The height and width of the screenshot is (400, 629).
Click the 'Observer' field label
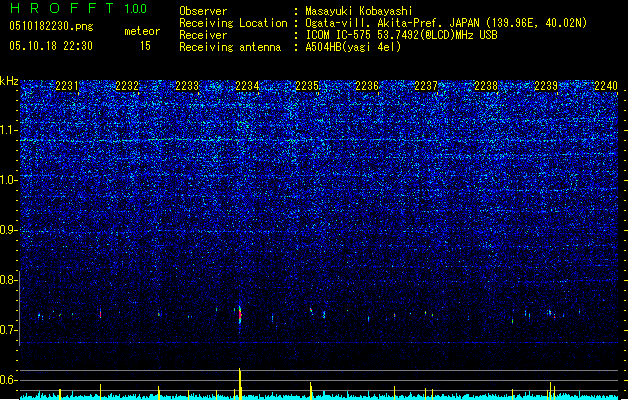203,11
